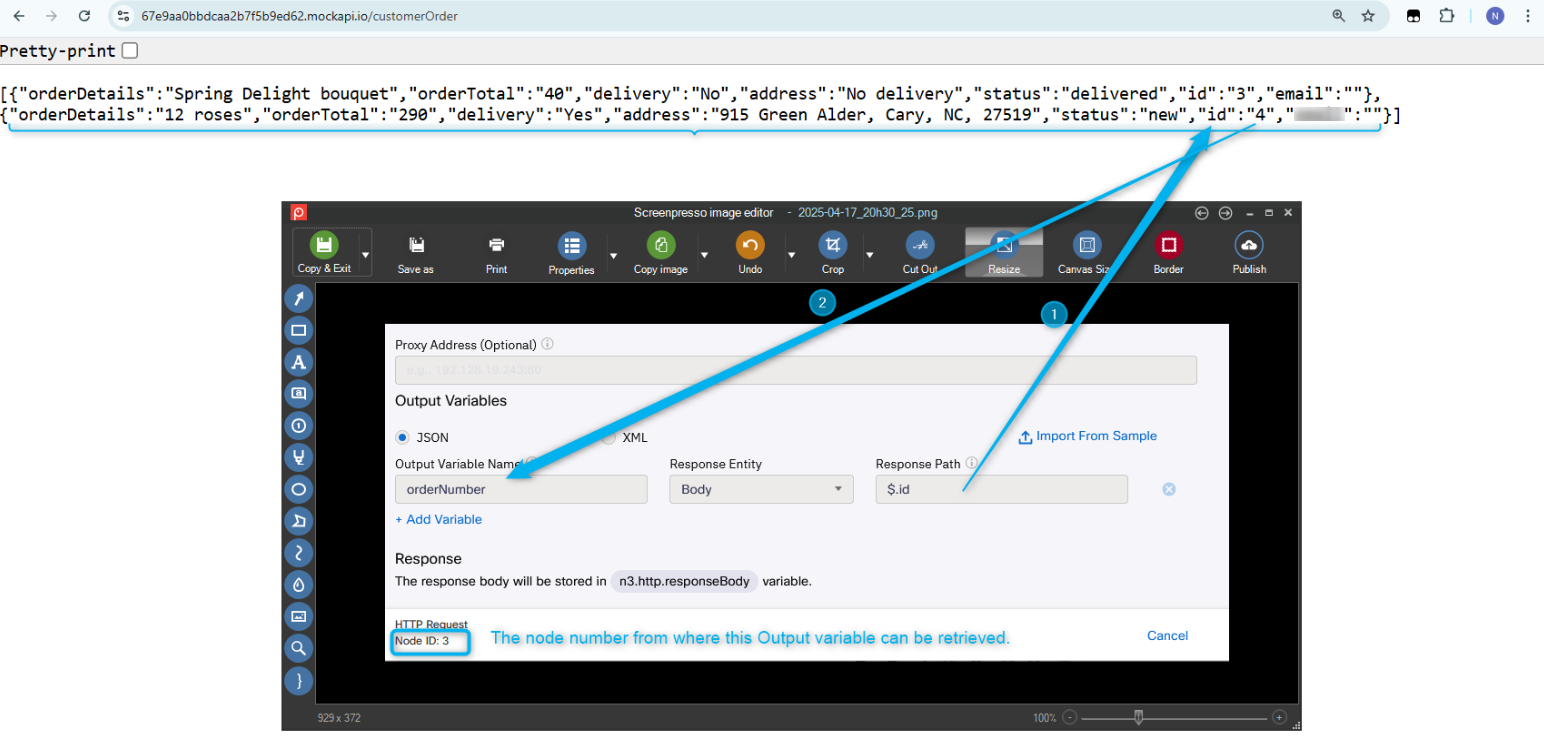This screenshot has height=745, width=1544.
Task: Expand the Copy image dropdown arrow
Action: 704,255
